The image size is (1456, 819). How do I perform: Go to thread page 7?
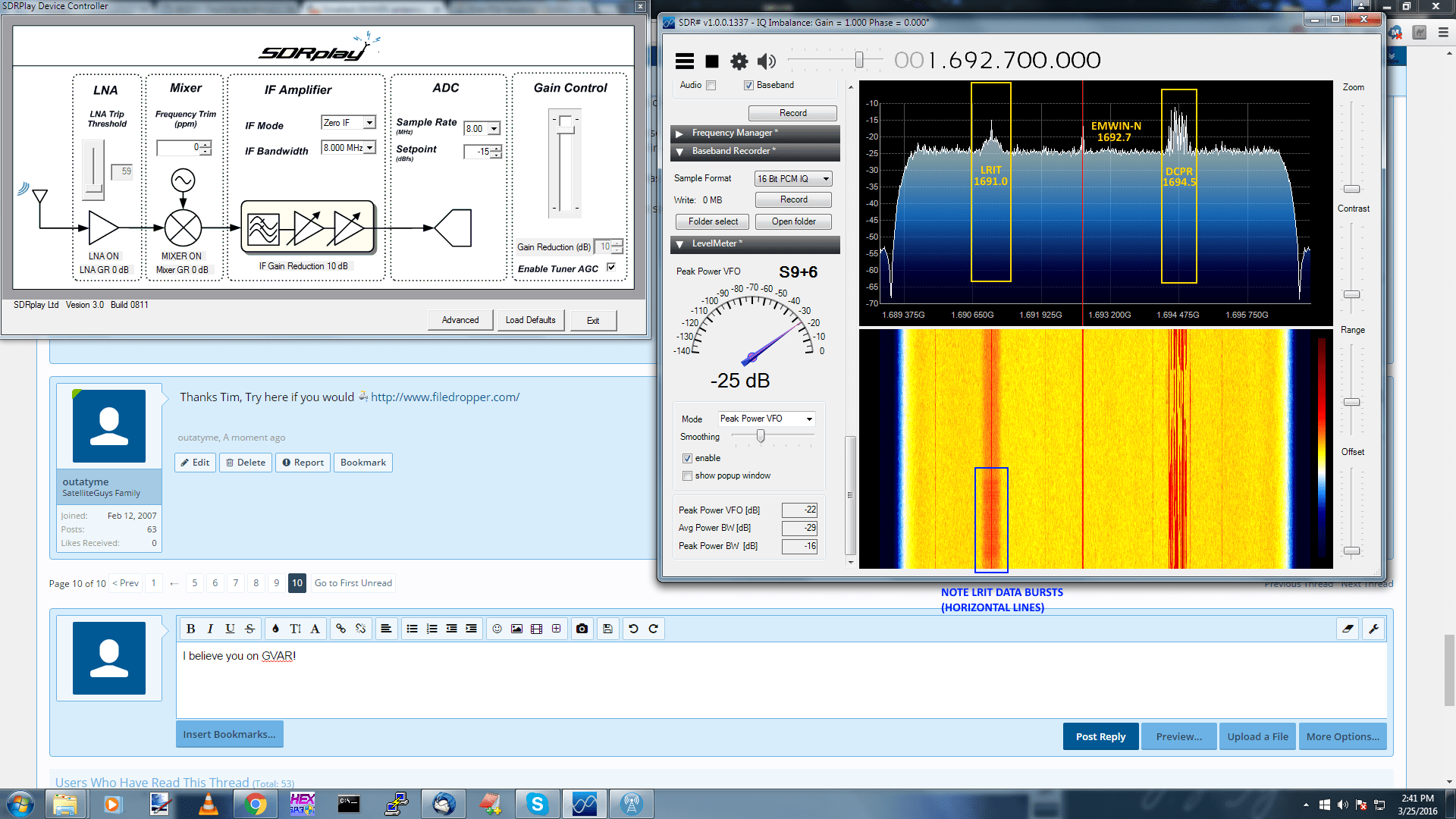click(236, 583)
